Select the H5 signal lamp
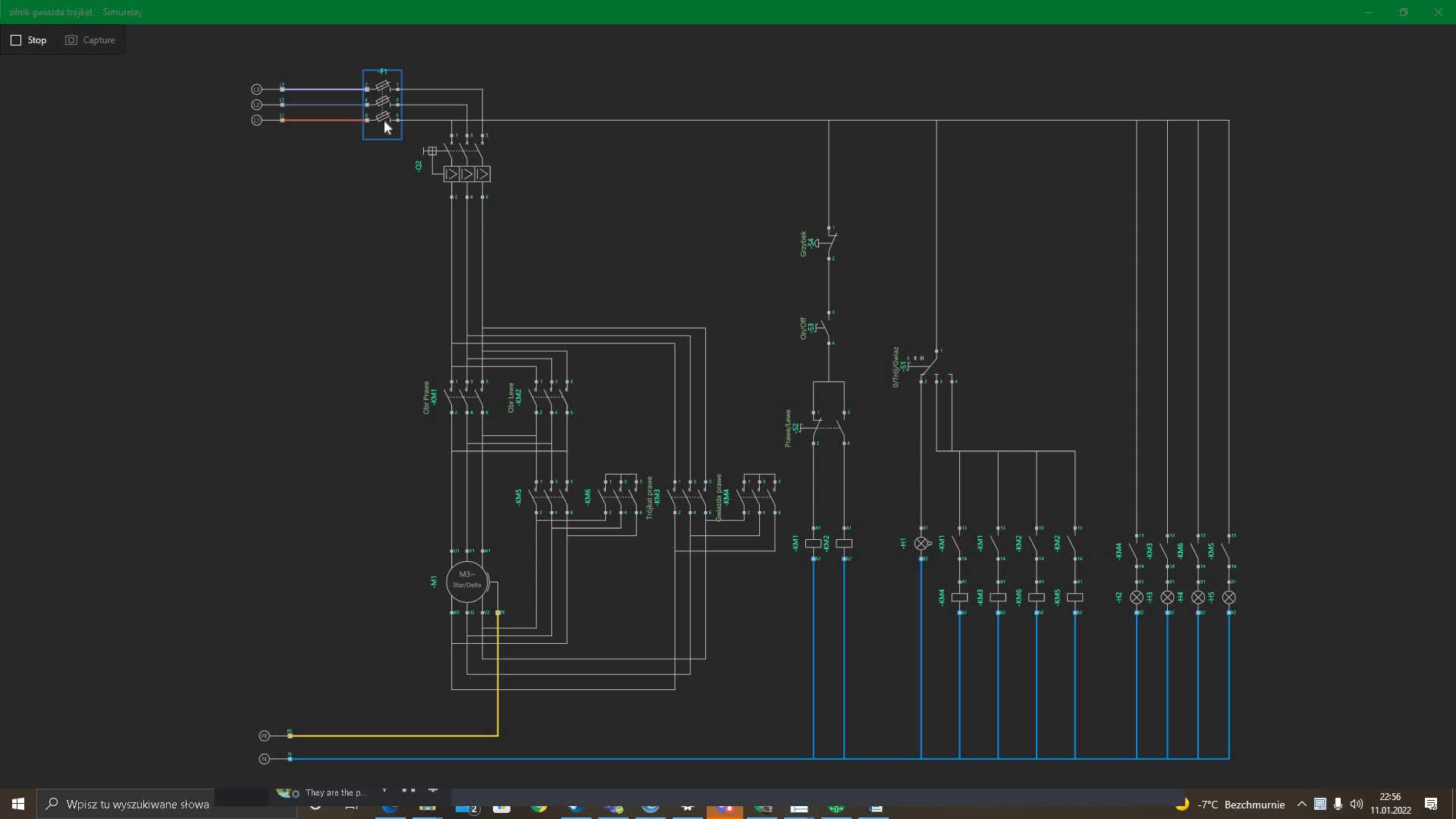 (x=1229, y=598)
